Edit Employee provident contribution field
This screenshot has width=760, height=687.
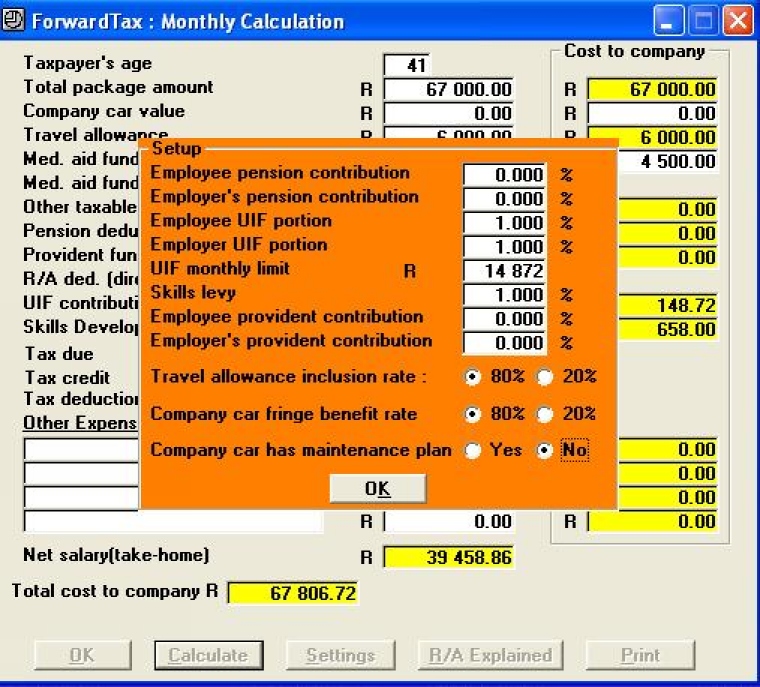[505, 319]
